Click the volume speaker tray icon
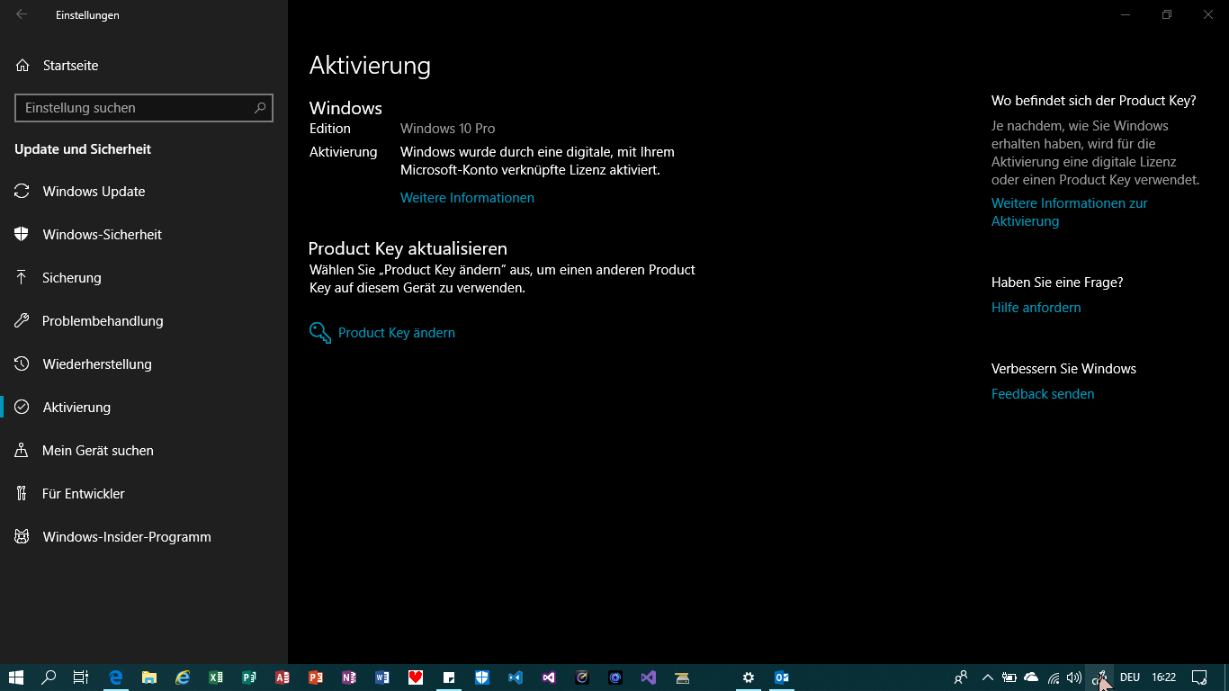1229x691 pixels. pyautogui.click(x=1074, y=678)
